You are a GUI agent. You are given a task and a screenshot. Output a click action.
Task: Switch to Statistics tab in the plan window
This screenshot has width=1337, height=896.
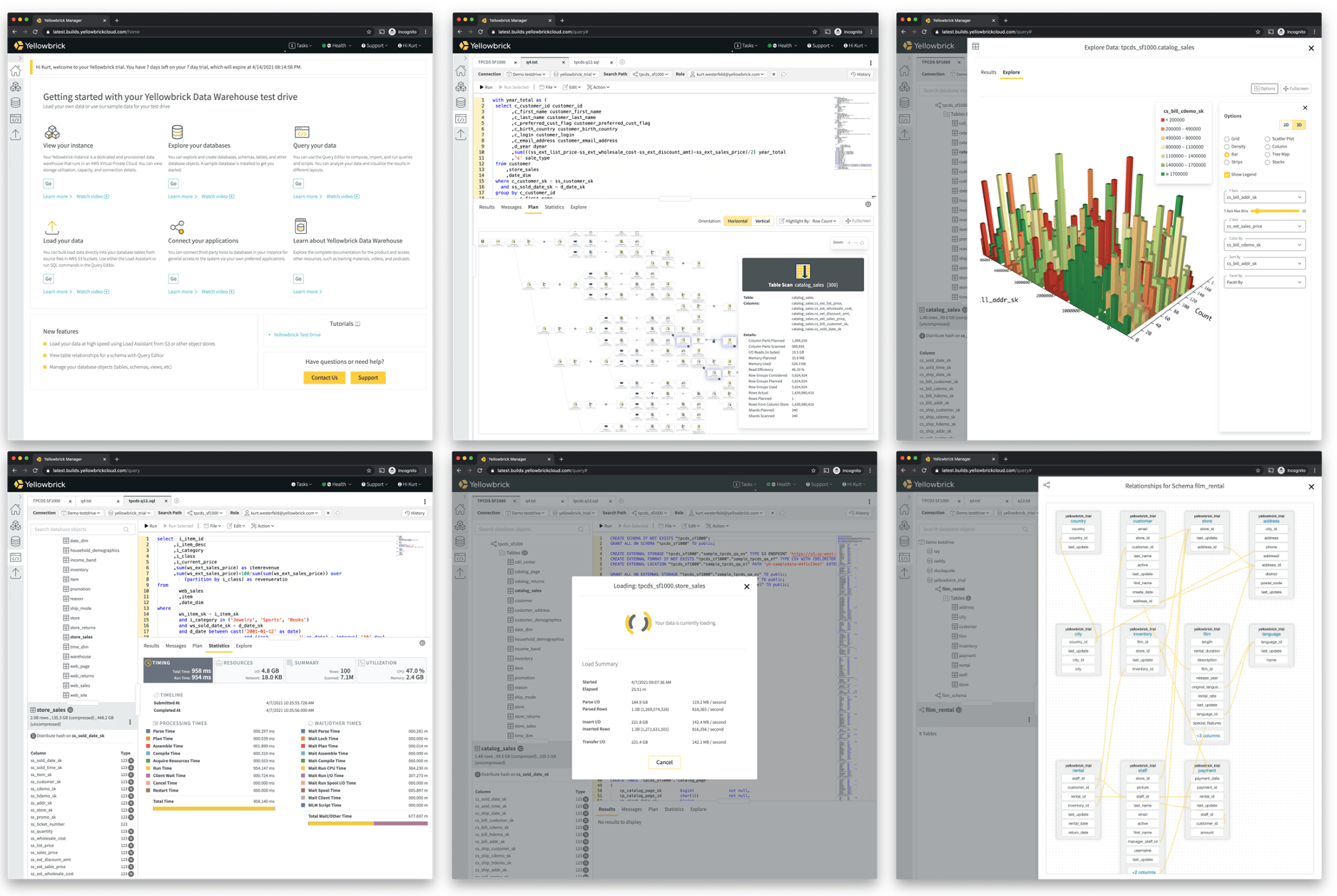pyautogui.click(x=554, y=208)
